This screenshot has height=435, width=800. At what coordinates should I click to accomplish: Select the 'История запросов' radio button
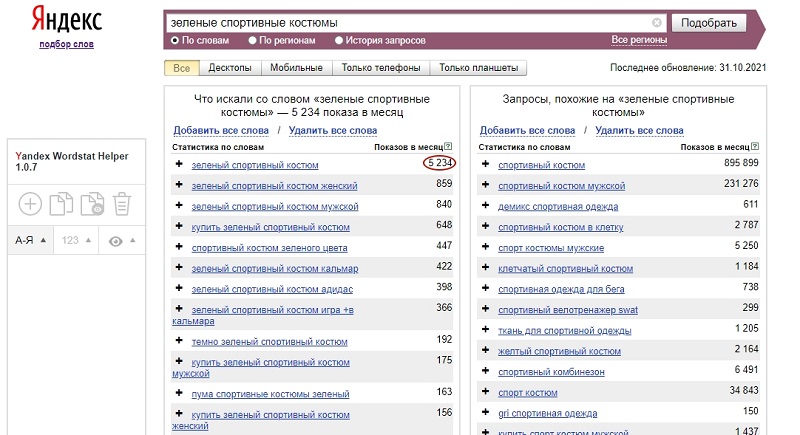(339, 40)
